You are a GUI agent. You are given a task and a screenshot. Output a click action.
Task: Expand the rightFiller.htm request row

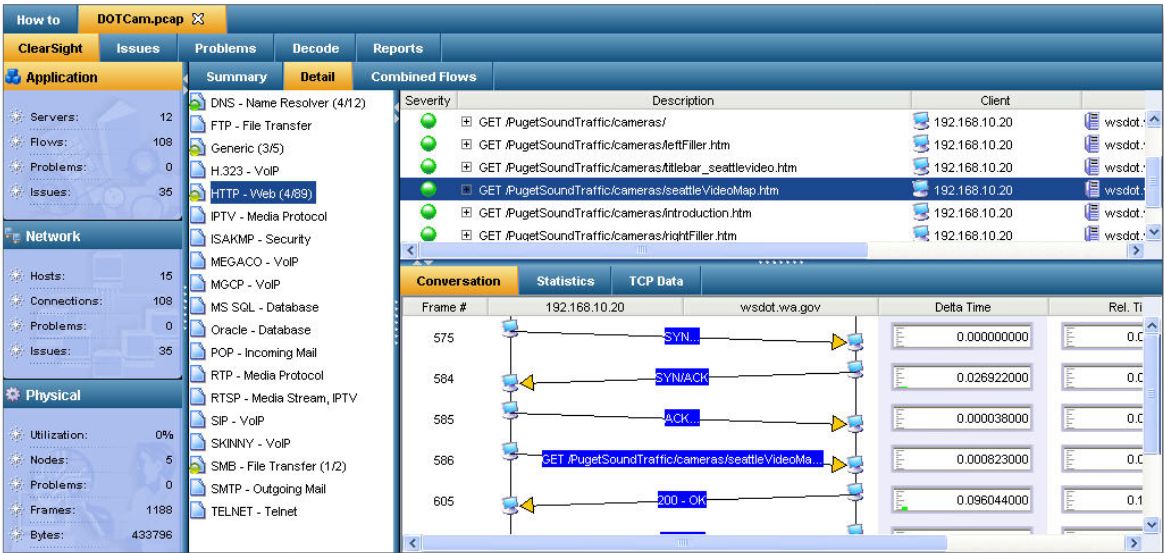[466, 235]
